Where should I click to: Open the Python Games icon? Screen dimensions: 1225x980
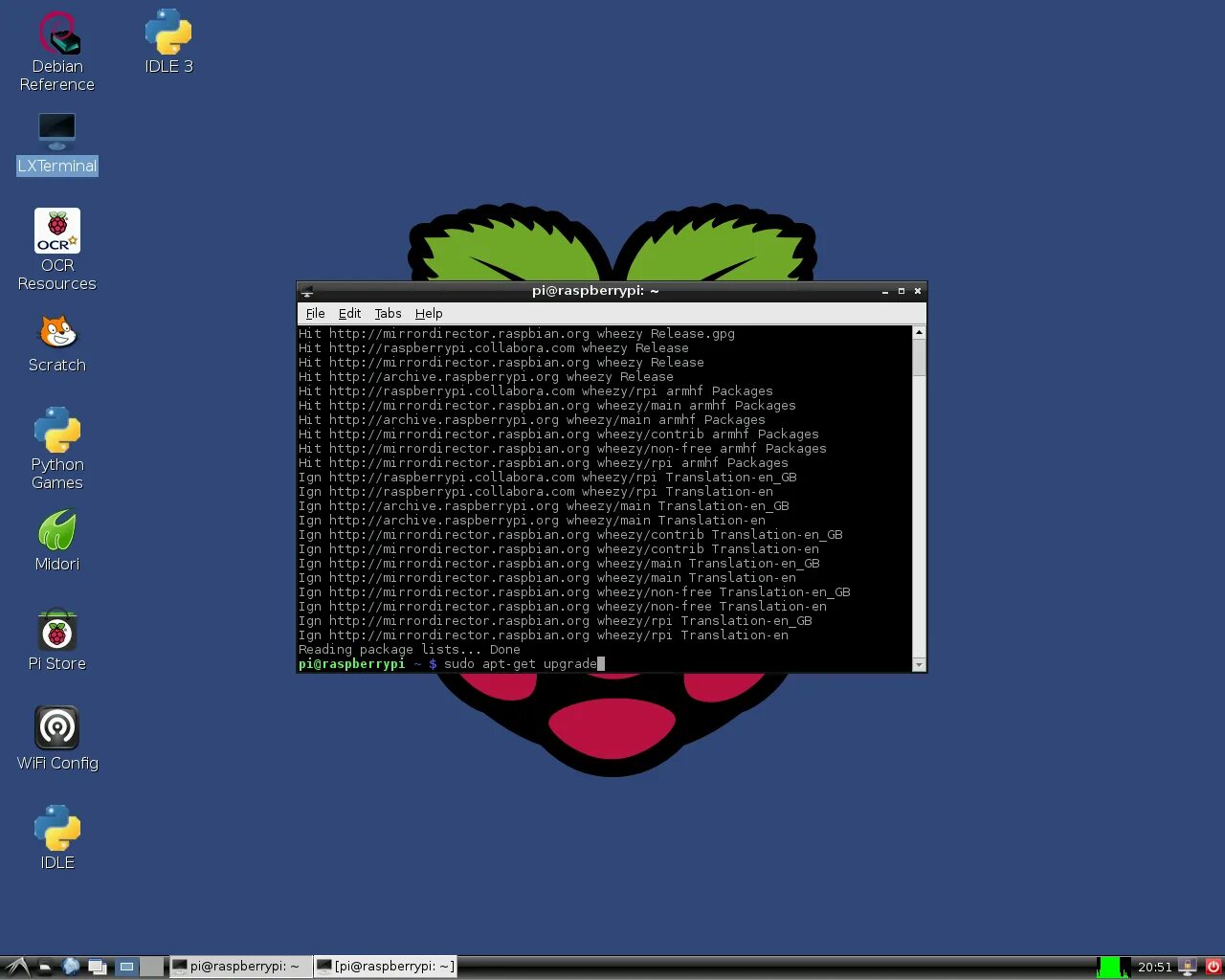coord(57,449)
